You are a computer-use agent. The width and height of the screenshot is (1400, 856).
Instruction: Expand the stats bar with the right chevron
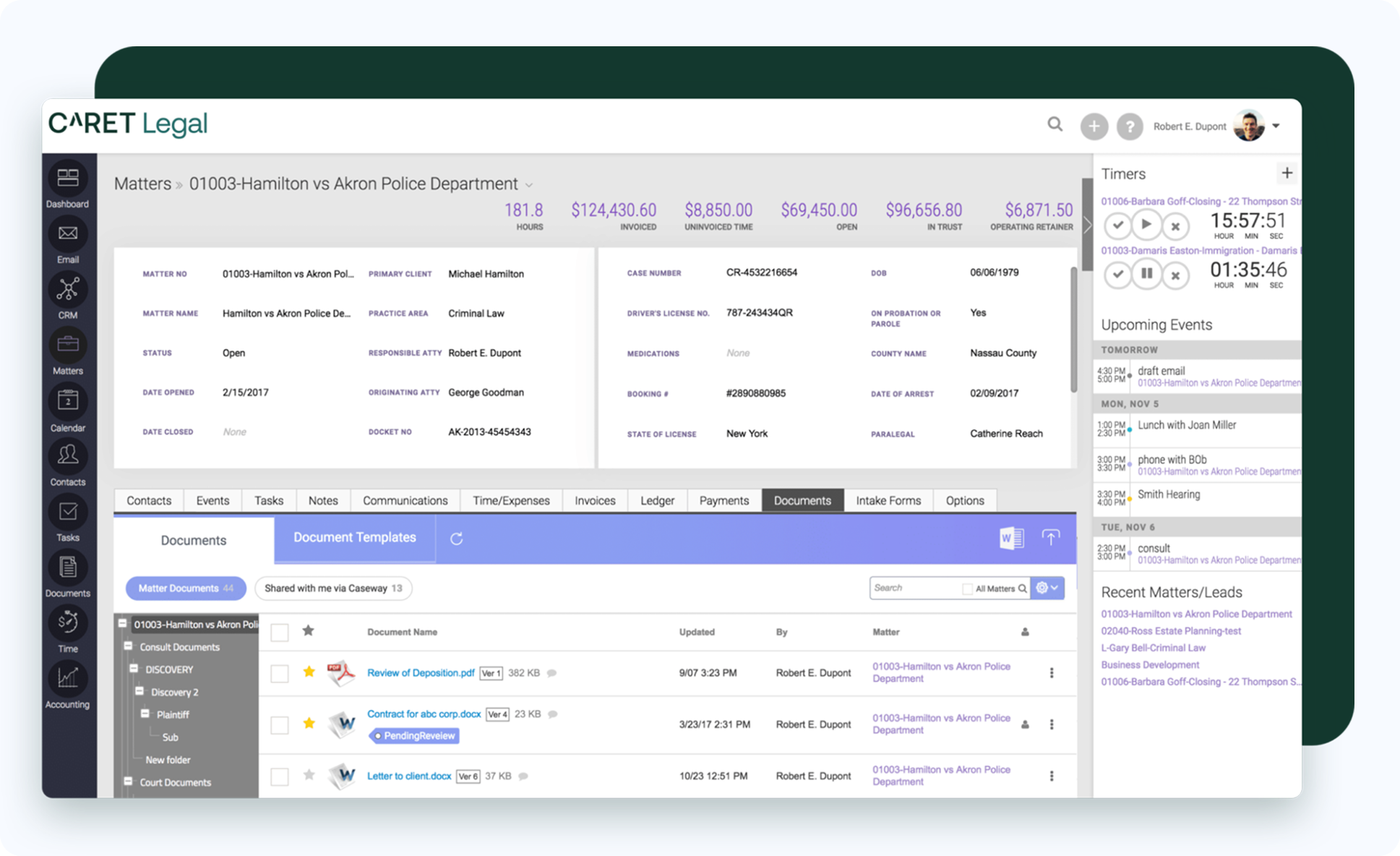1087,225
